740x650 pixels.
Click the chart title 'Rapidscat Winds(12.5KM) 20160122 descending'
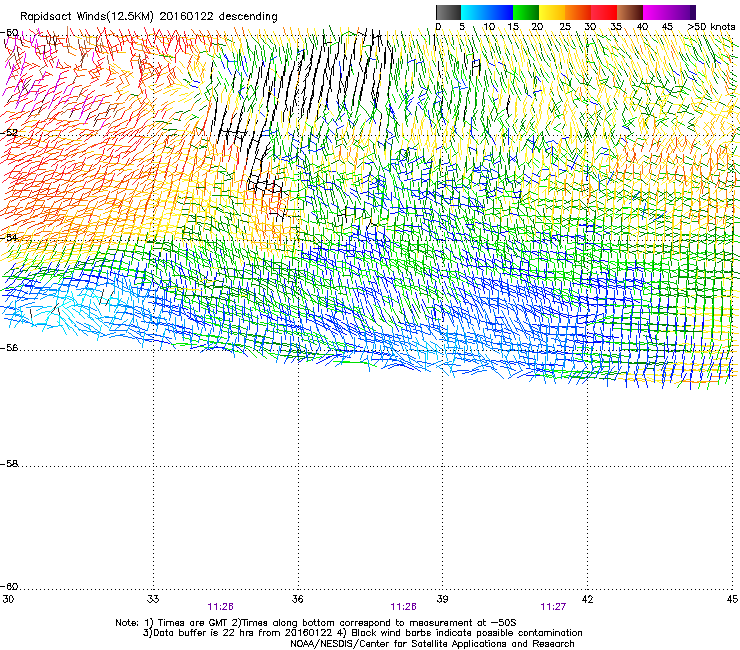pyautogui.click(x=149, y=17)
